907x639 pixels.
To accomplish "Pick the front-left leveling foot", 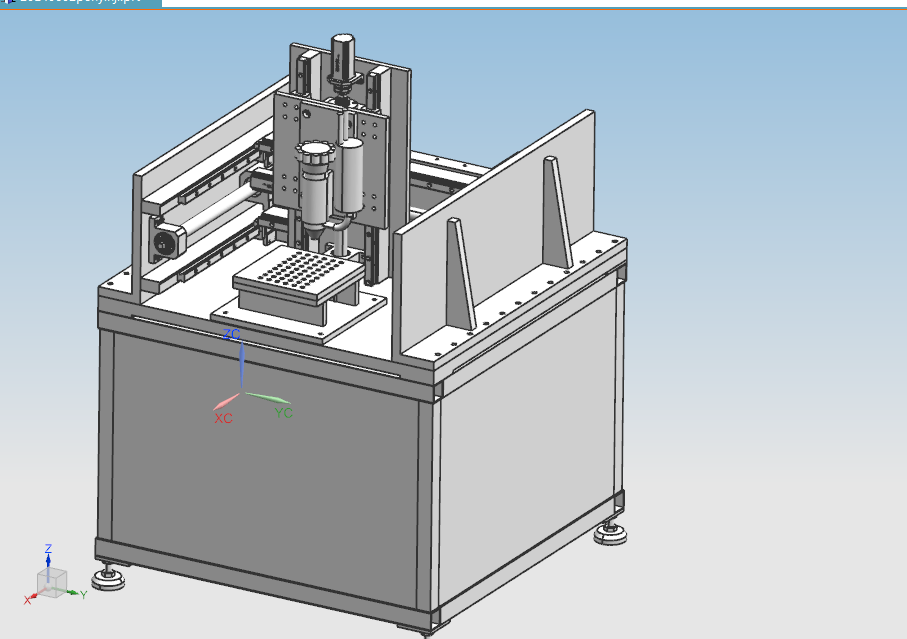I will click(x=108, y=579).
